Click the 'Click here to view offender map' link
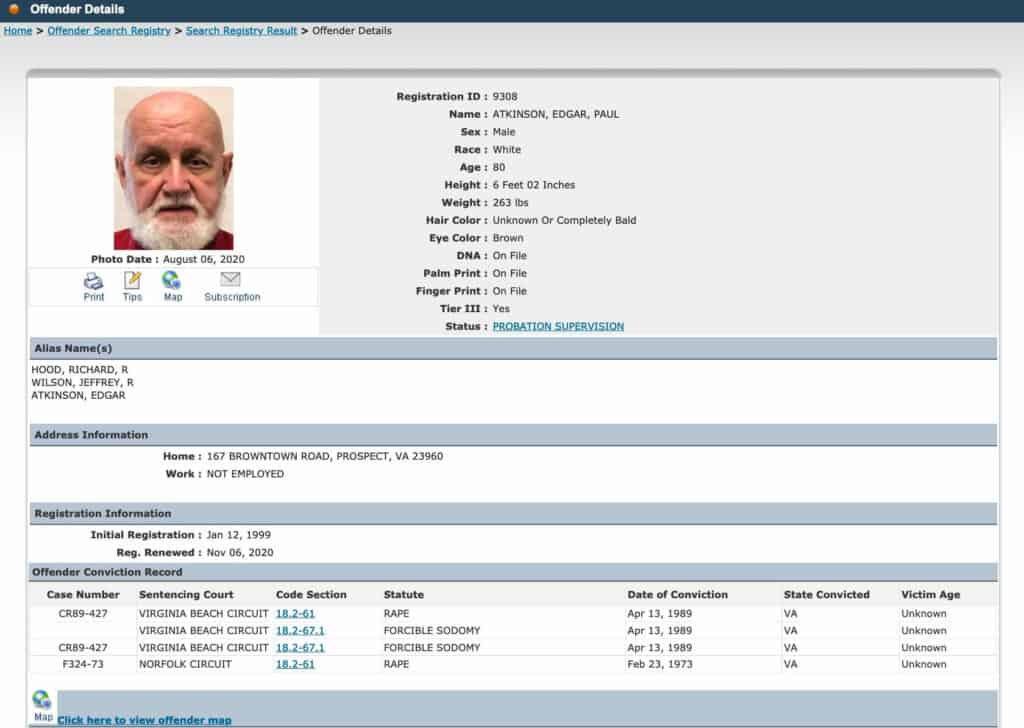1024x728 pixels. coord(144,720)
